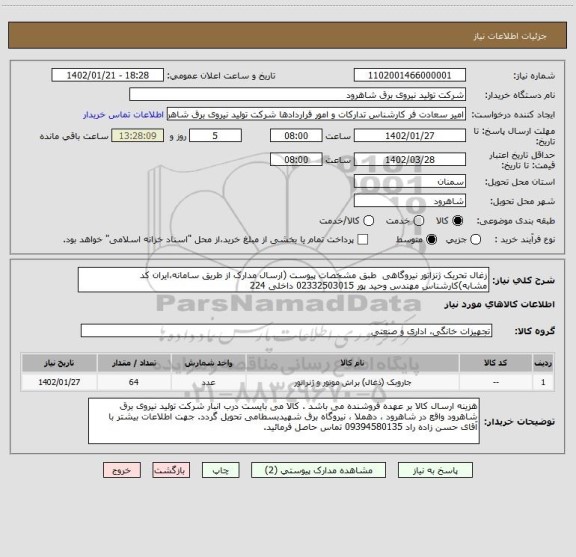Click the چاپ print button
The height and width of the screenshot is (557, 576).
220,470
